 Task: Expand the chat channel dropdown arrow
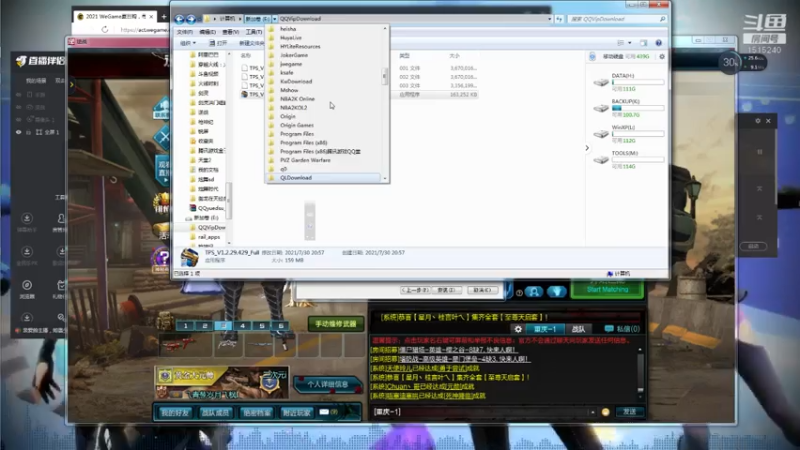pyautogui.click(x=592, y=412)
